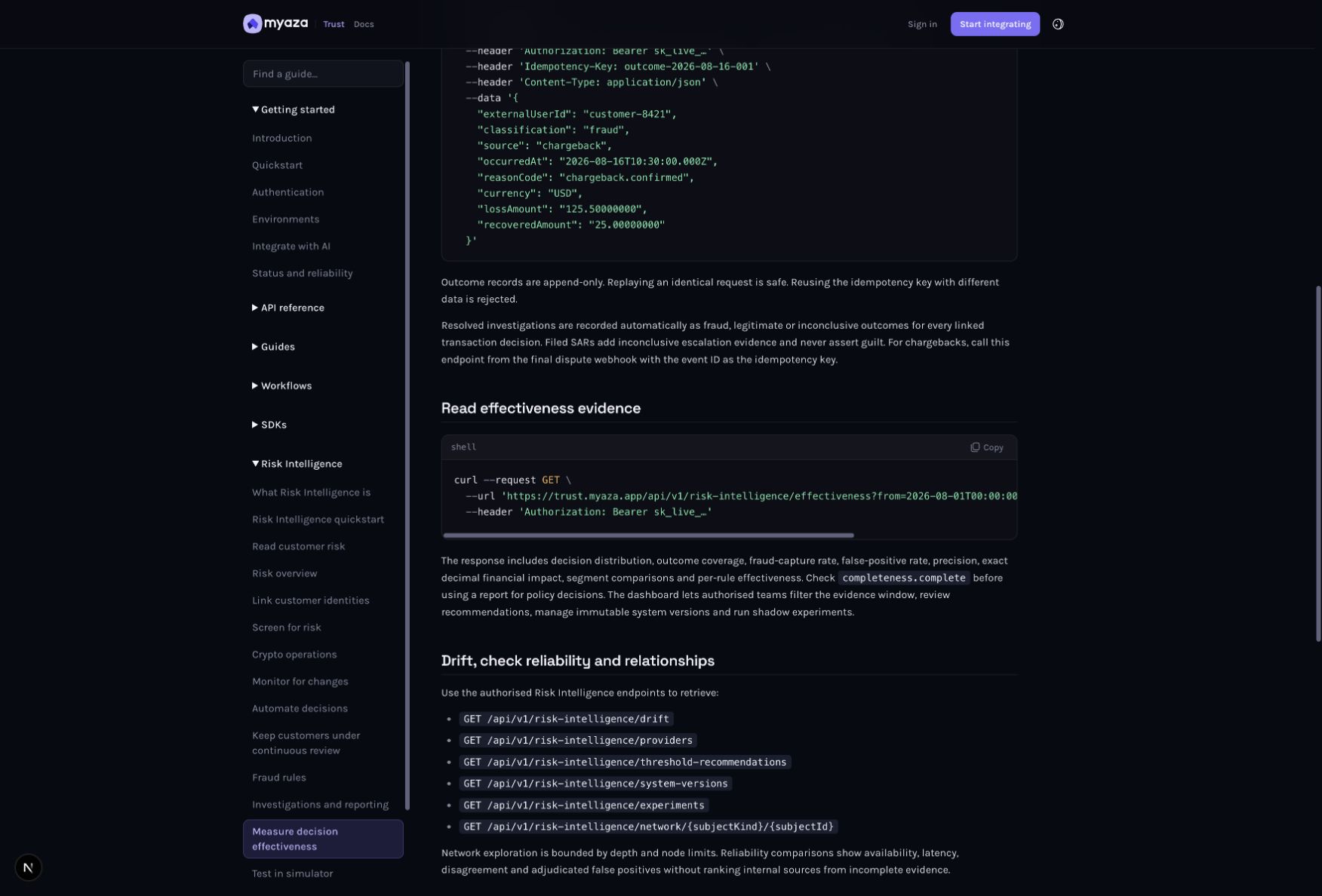This screenshot has height=896, width=1322.
Task: Open Automate decisions page
Action: (300, 709)
